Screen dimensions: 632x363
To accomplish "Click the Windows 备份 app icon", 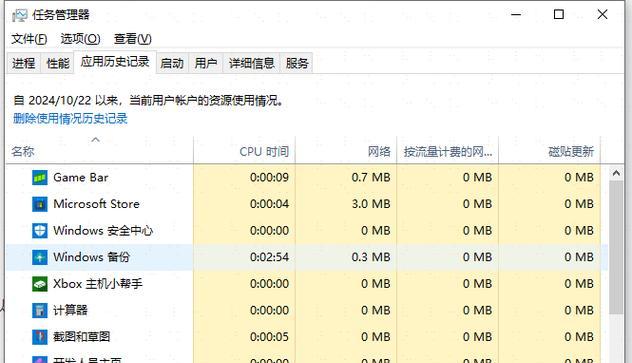I will pos(40,257).
